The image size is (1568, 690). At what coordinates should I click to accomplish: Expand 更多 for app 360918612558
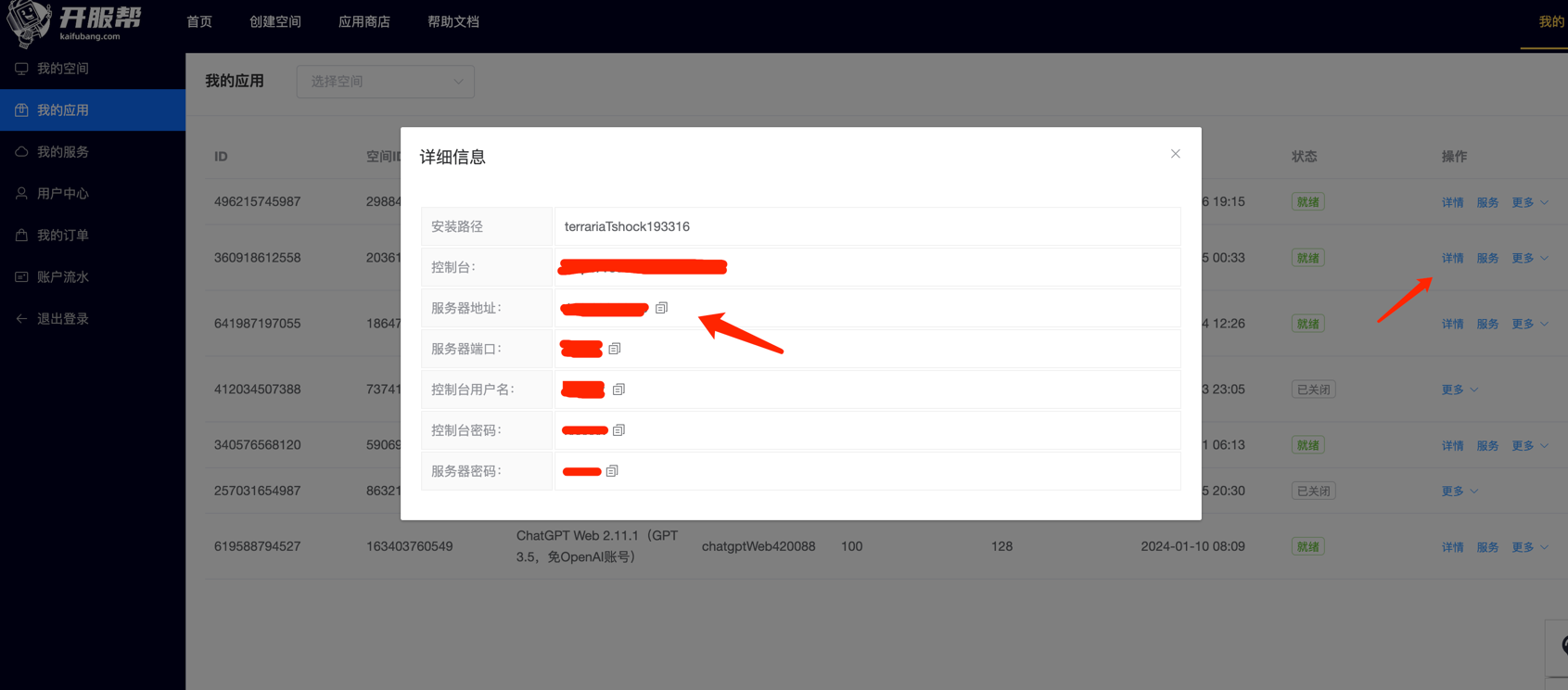[x=1530, y=258]
